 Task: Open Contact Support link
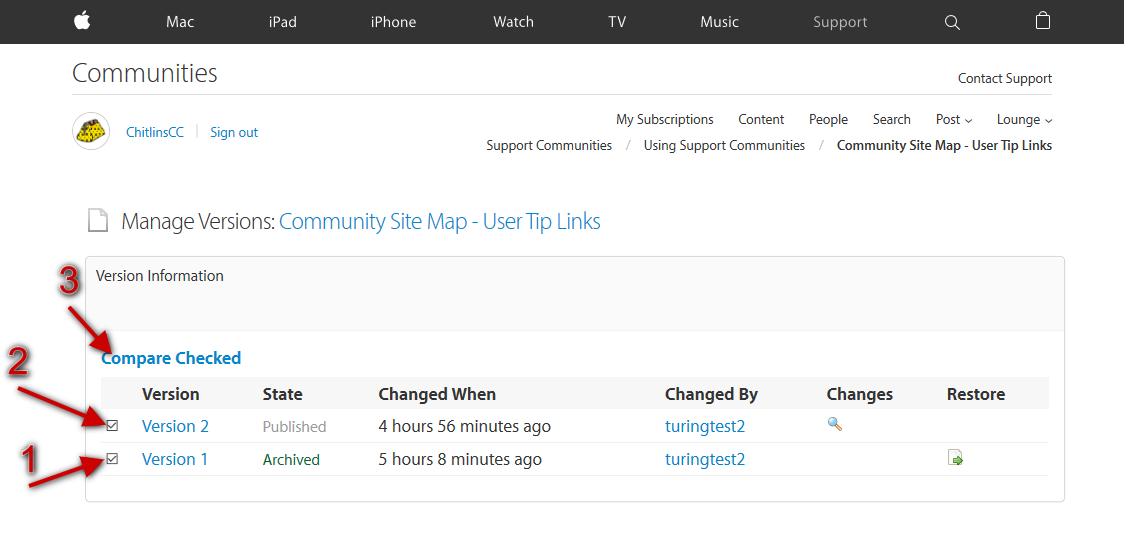1004,78
